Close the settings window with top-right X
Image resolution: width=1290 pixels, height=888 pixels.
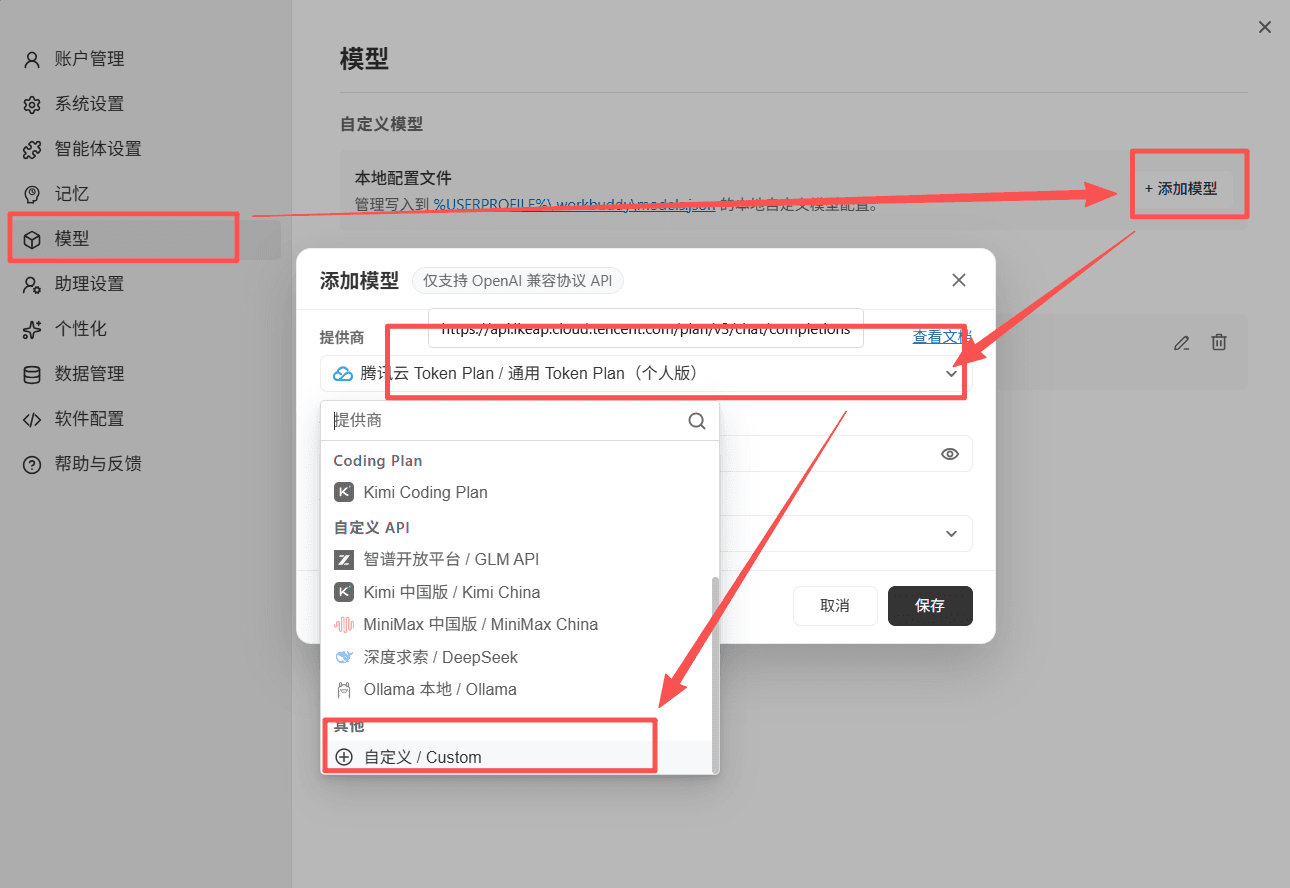coord(1265,27)
